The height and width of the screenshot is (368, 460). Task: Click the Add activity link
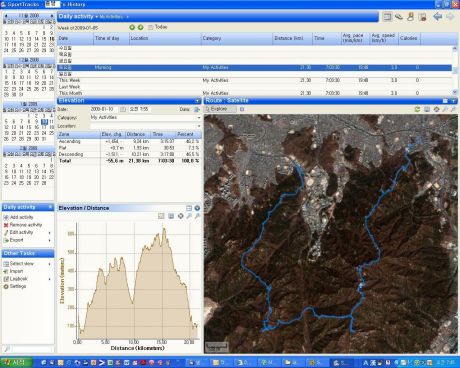tap(22, 217)
